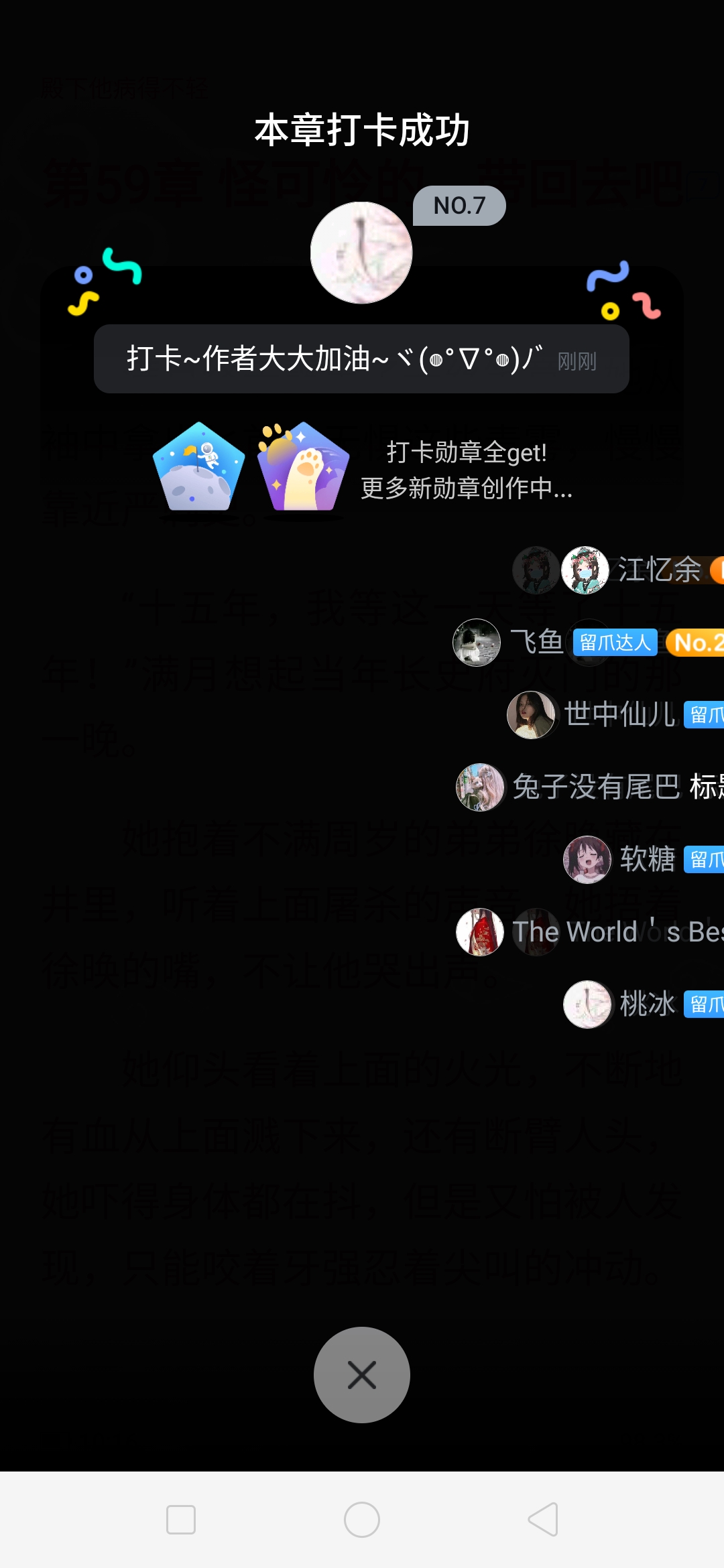The image size is (724, 1568).
Task: Tap the Android back triangle button
Action: pos(543,1520)
